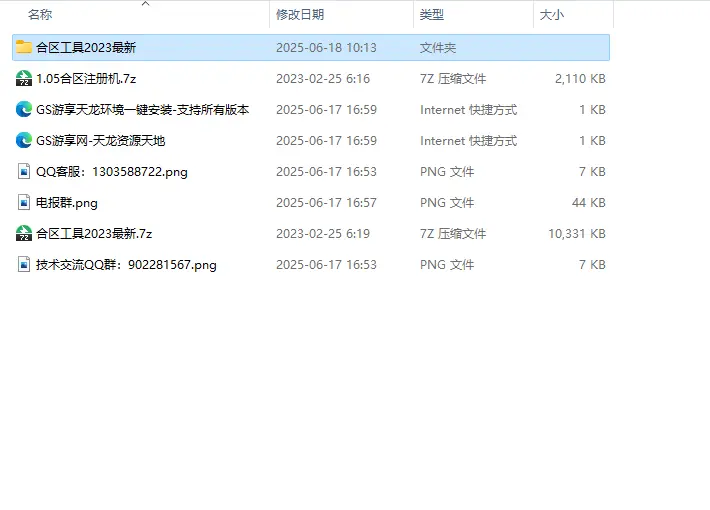Click the 文件夹 type cell of the folder row
710x510 pixels.
[438, 47]
